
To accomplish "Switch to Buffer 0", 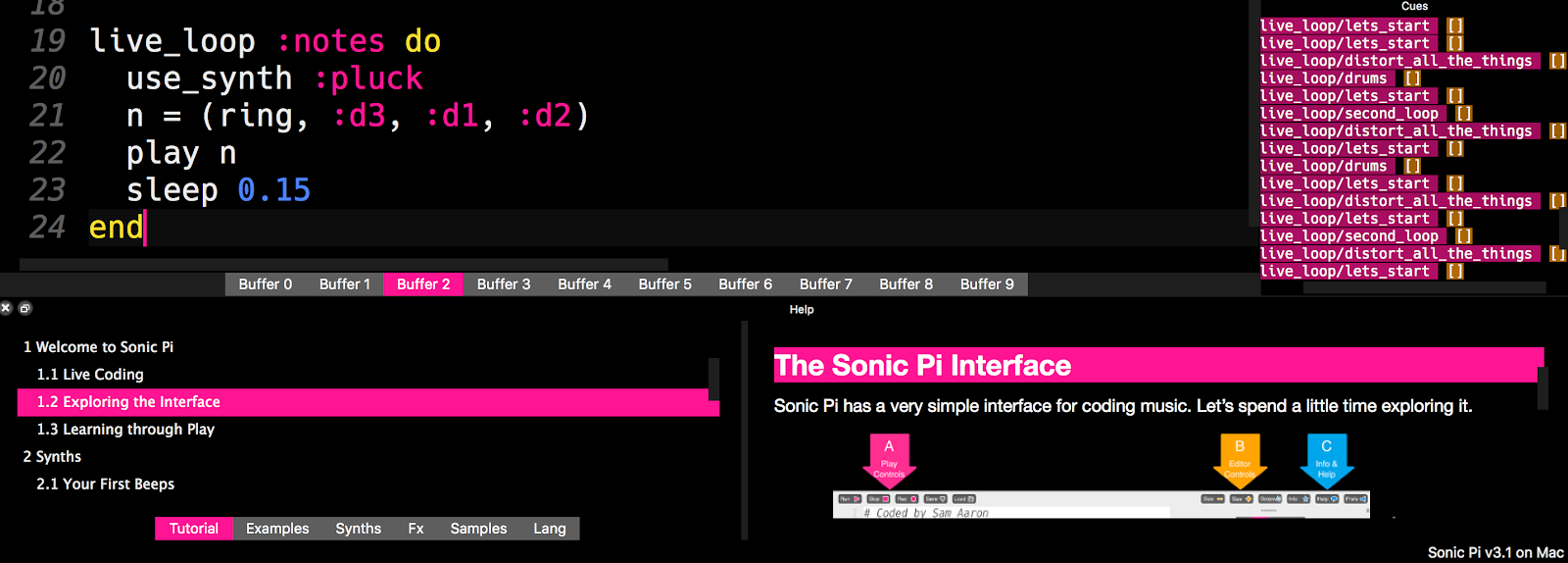I will pos(266,284).
